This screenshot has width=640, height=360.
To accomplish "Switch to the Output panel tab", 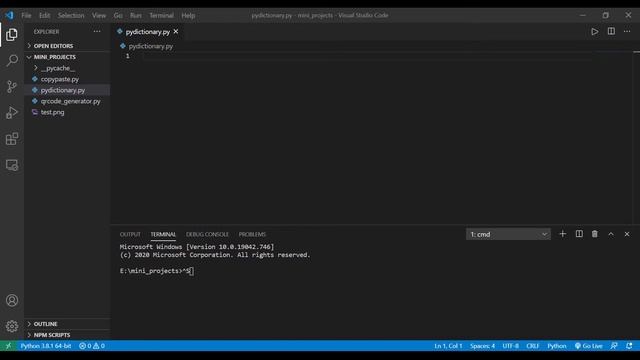I will [130, 234].
